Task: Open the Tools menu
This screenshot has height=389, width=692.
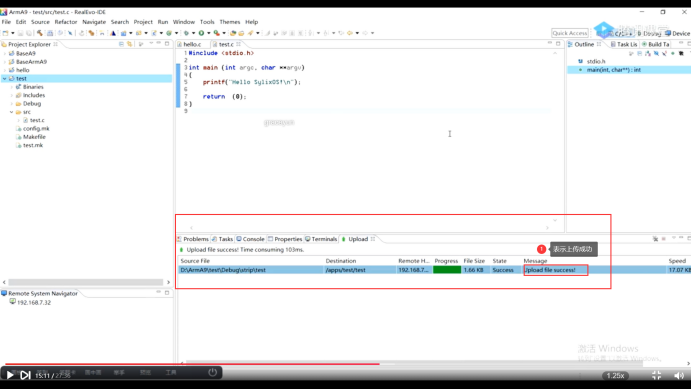Action: 207,22
